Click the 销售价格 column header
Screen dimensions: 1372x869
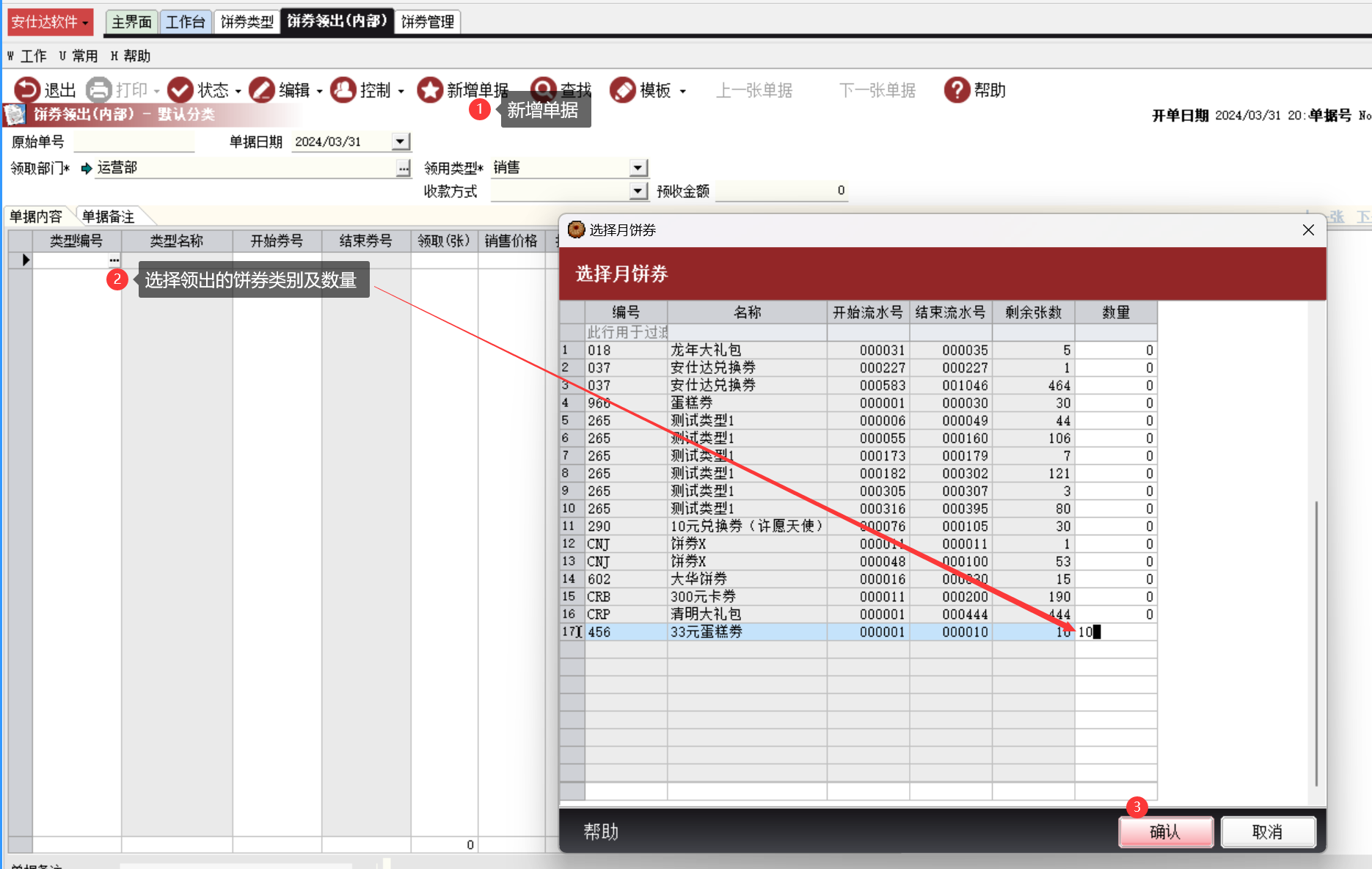511,241
